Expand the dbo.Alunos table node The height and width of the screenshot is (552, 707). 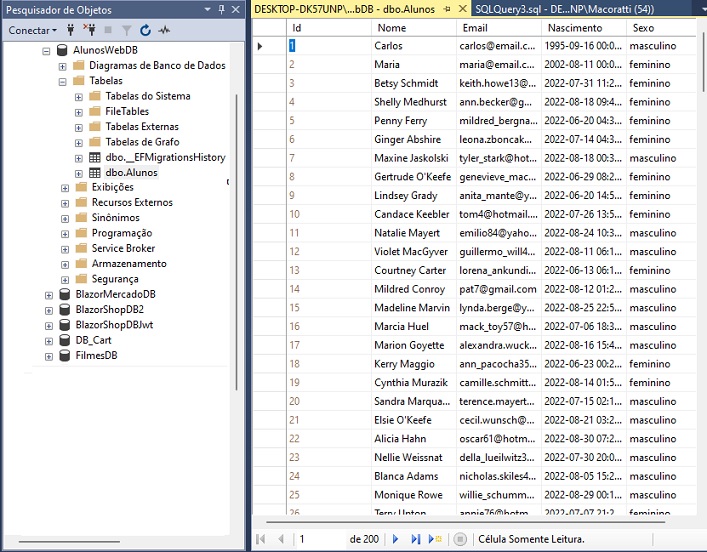(78, 174)
